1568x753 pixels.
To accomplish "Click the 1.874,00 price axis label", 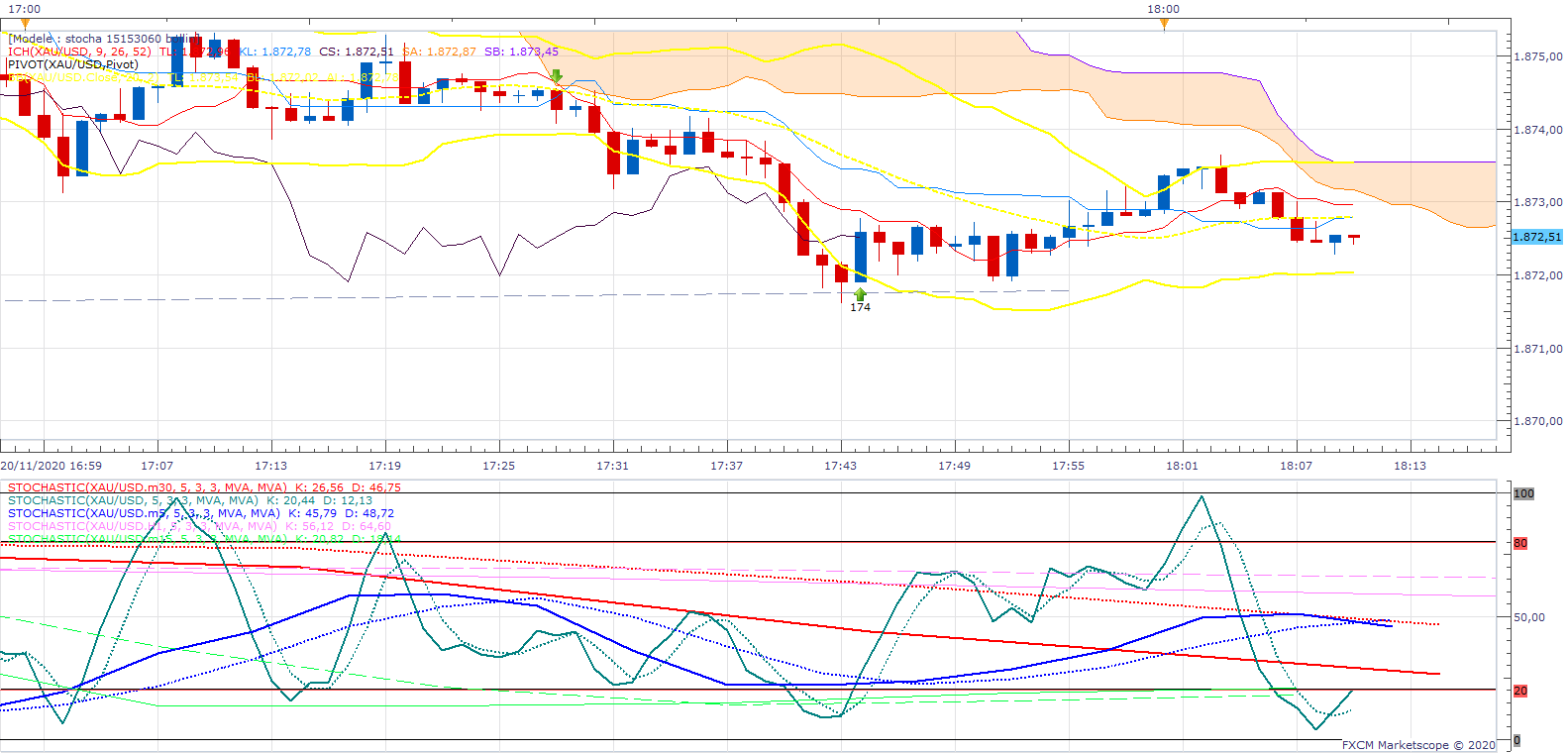I will (x=1538, y=130).
